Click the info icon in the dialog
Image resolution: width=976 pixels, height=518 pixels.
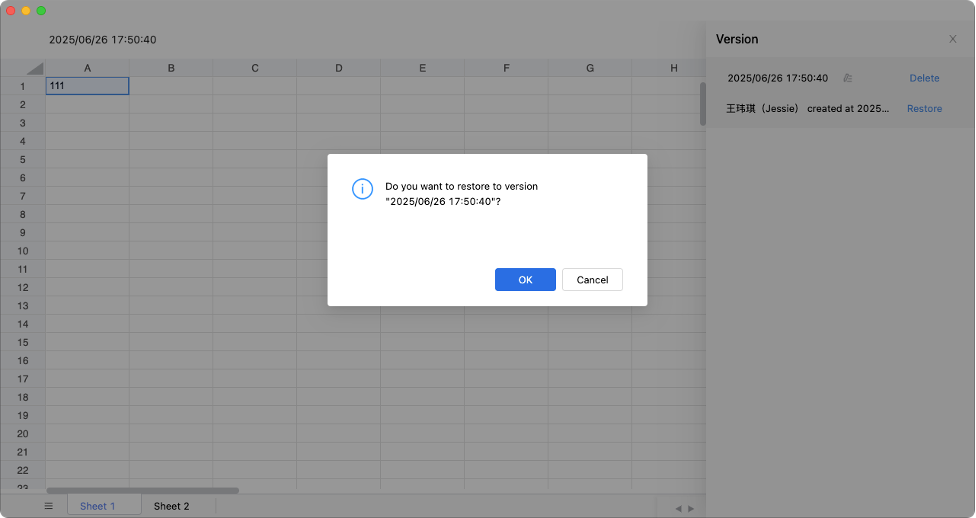(x=362, y=189)
